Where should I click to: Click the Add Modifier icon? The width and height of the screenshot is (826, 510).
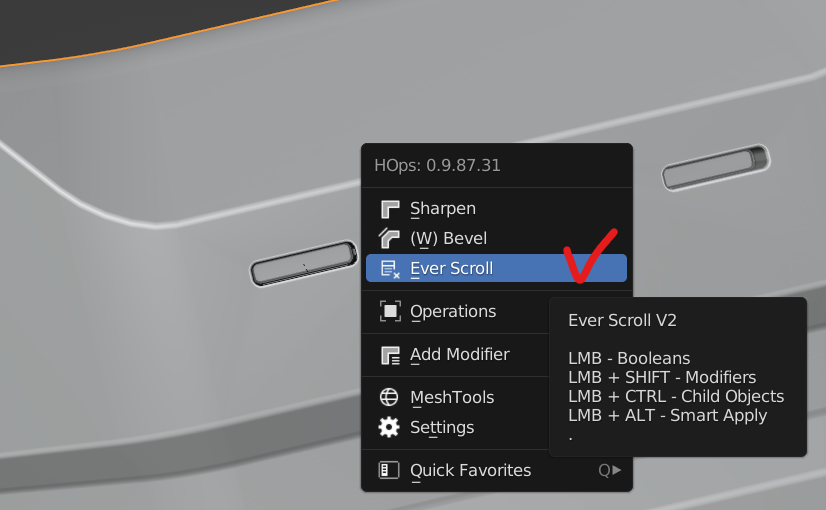pyautogui.click(x=390, y=355)
